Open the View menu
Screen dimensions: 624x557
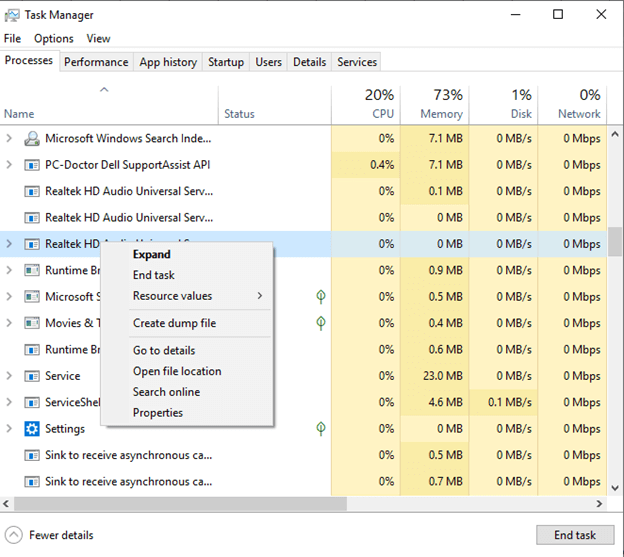[98, 39]
